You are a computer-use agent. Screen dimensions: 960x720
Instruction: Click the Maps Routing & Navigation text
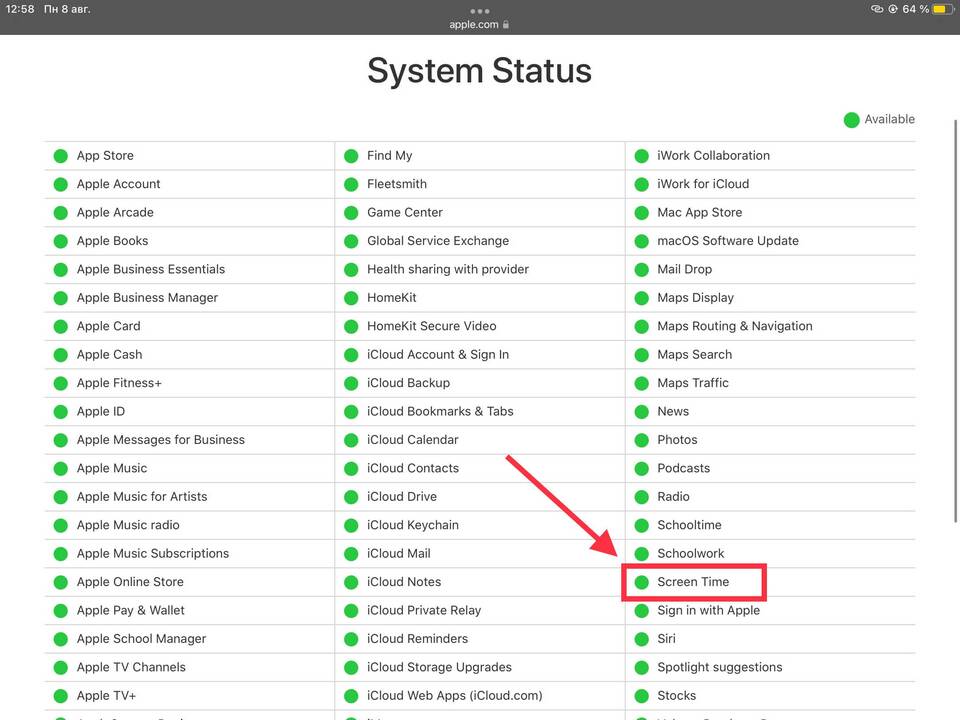click(735, 326)
